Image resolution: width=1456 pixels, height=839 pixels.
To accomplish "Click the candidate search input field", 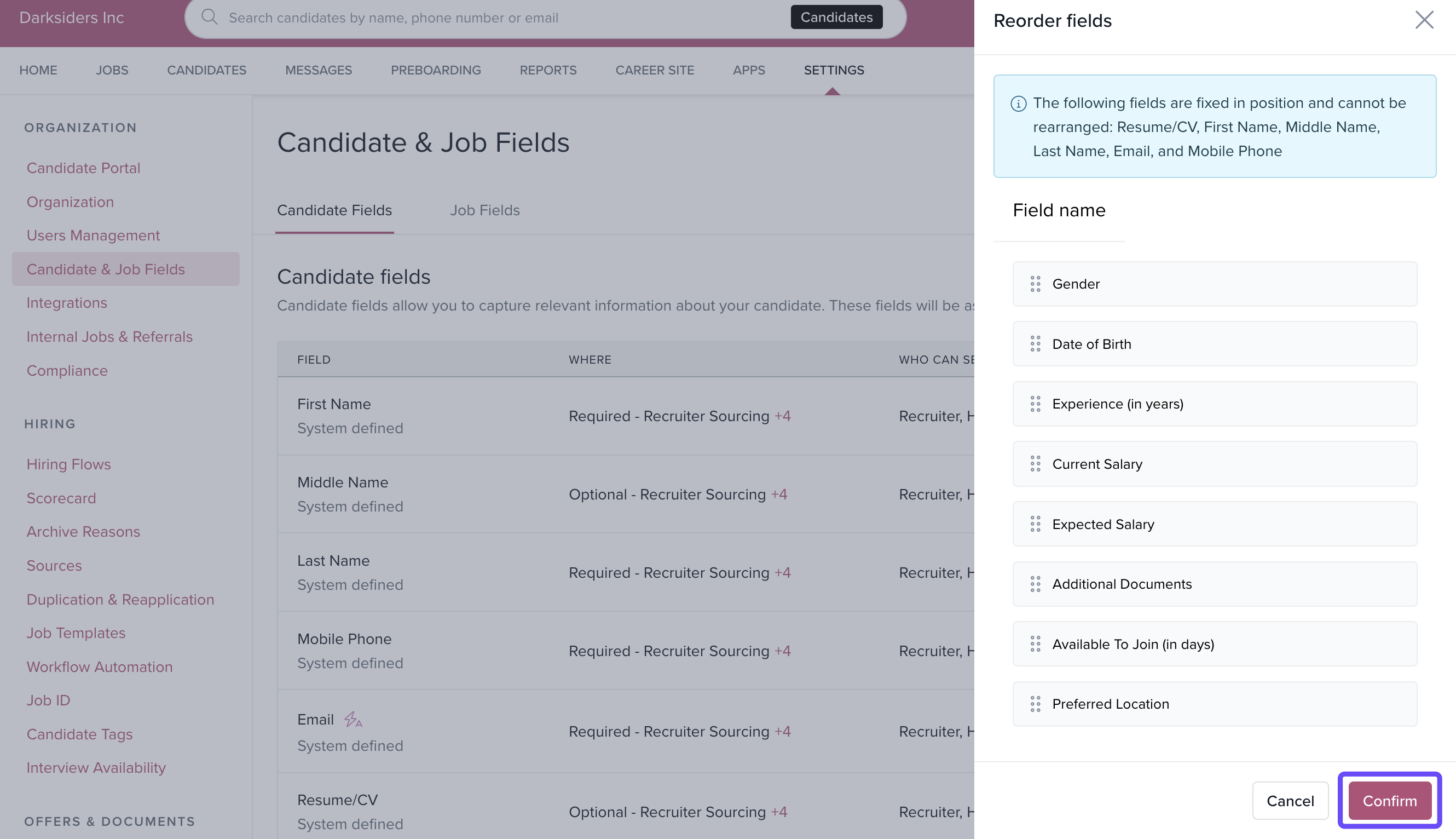I will (495, 18).
